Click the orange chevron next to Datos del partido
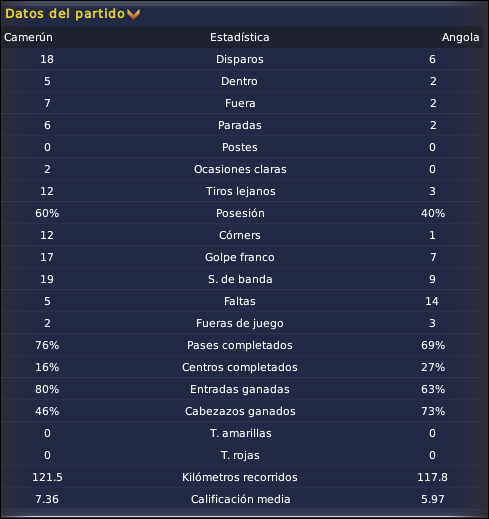489x519 pixels. (133, 14)
